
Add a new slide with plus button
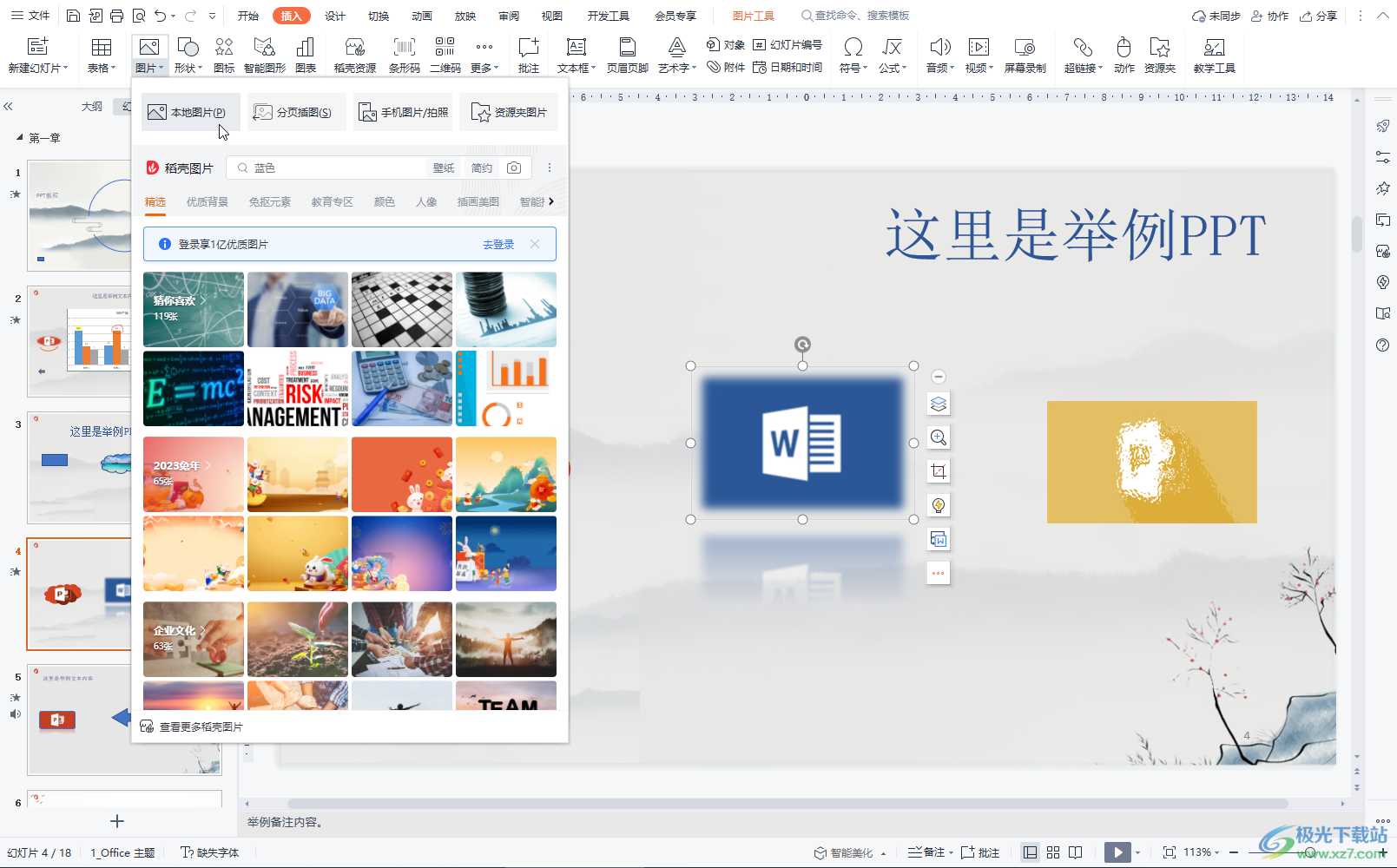point(117,821)
